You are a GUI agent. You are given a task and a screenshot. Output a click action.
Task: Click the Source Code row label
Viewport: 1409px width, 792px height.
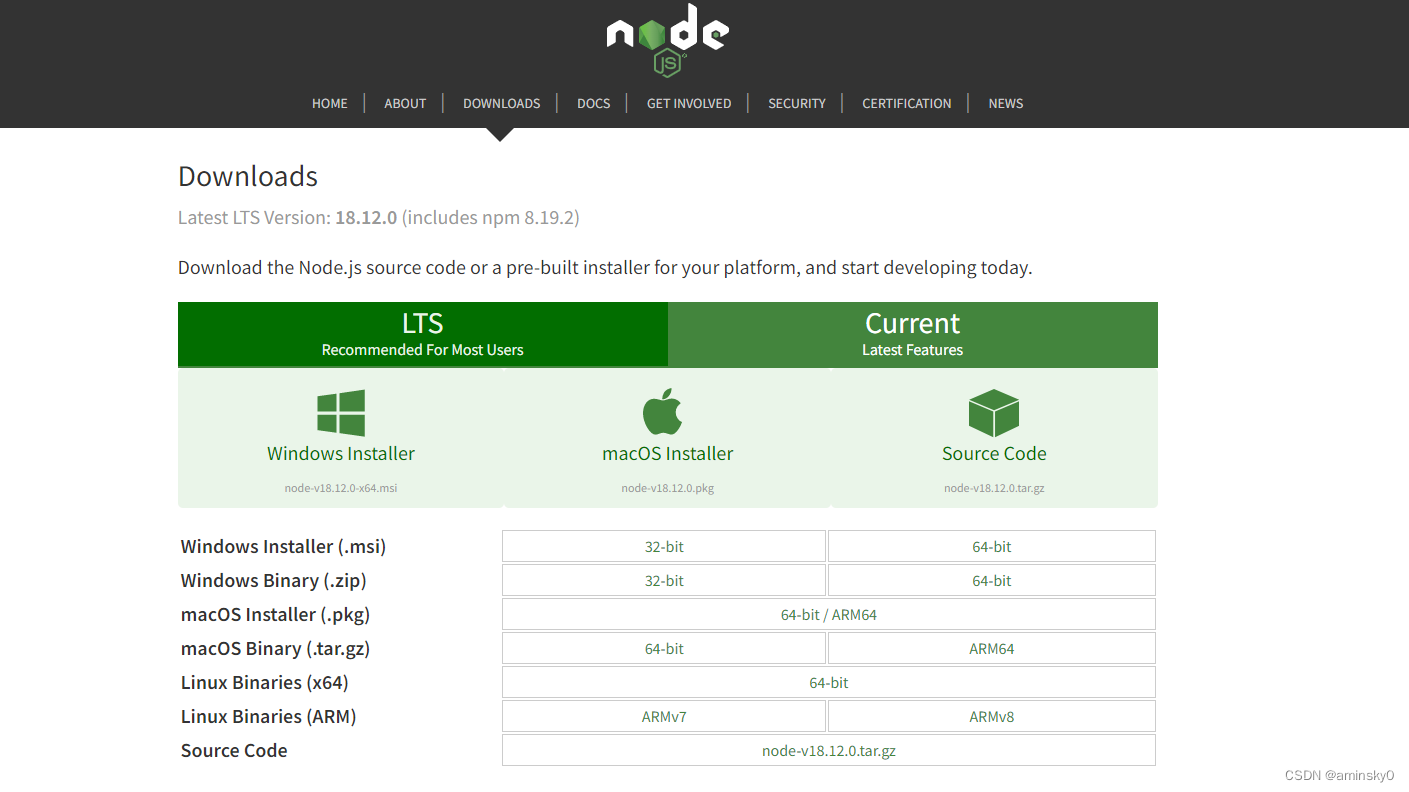(x=234, y=751)
